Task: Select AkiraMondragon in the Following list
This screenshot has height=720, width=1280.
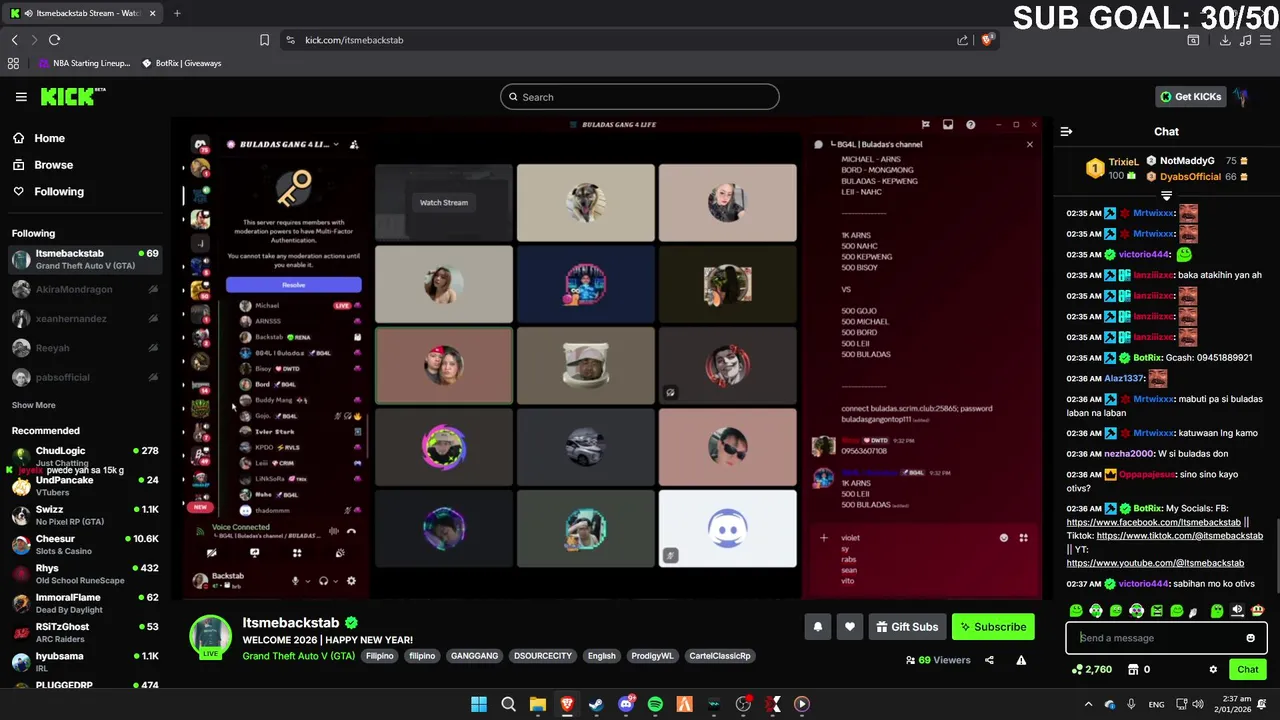Action: [85, 289]
